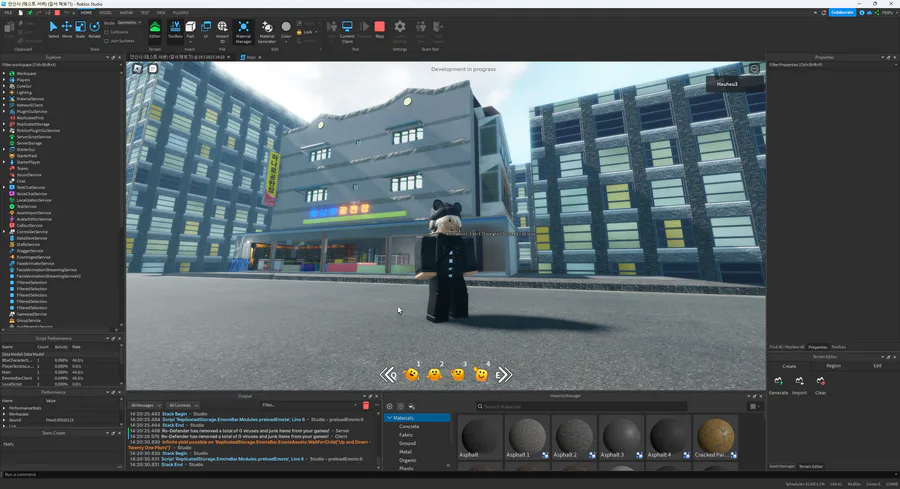Select the Ground material category
The image size is (900, 489).
(408, 443)
